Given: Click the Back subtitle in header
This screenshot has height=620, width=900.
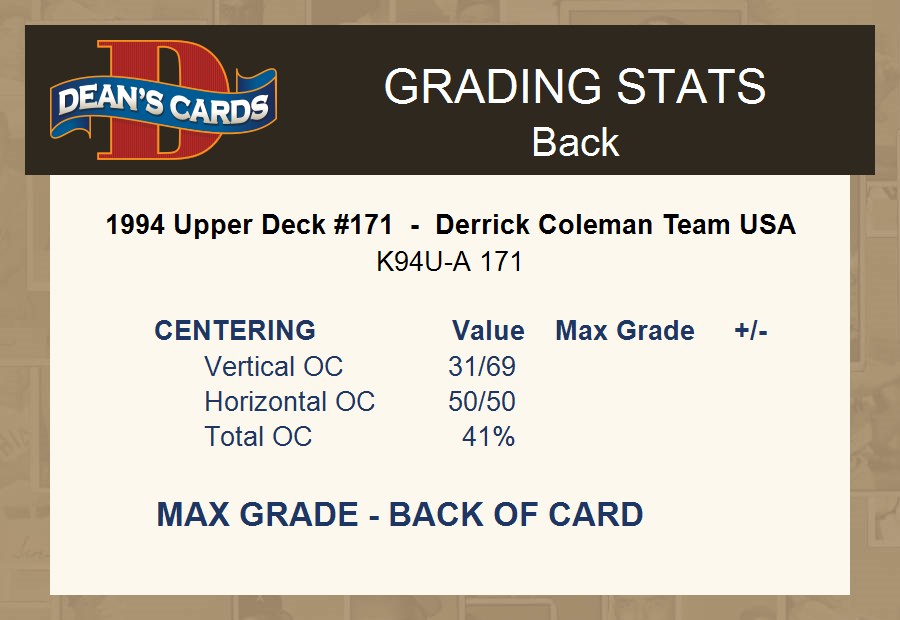Looking at the screenshot, I should point(575,141).
